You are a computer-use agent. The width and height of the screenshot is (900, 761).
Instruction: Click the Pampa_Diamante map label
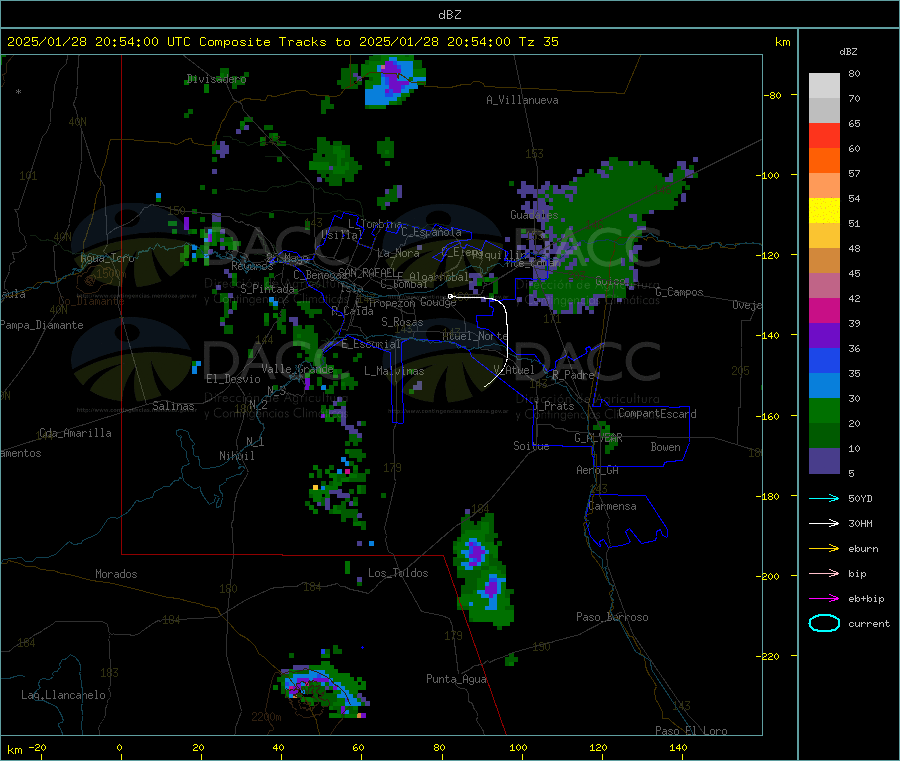click(x=42, y=325)
